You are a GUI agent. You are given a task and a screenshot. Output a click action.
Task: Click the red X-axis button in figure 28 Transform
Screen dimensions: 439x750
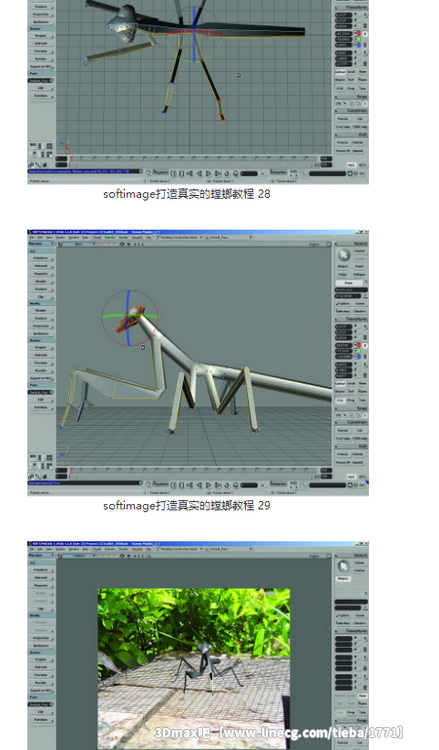[359, 33]
